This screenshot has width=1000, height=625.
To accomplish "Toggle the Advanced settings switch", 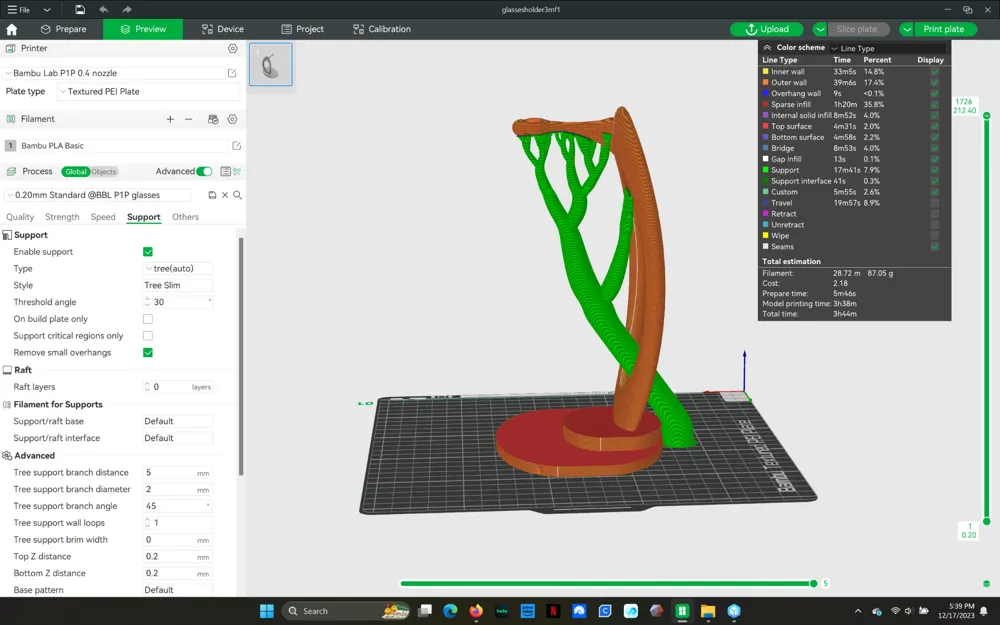I will pyautogui.click(x=204, y=172).
